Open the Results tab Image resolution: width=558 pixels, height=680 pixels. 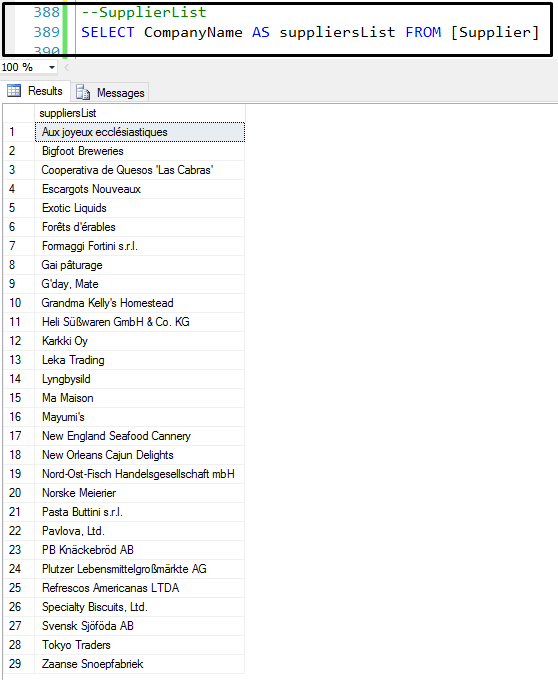[x=35, y=91]
